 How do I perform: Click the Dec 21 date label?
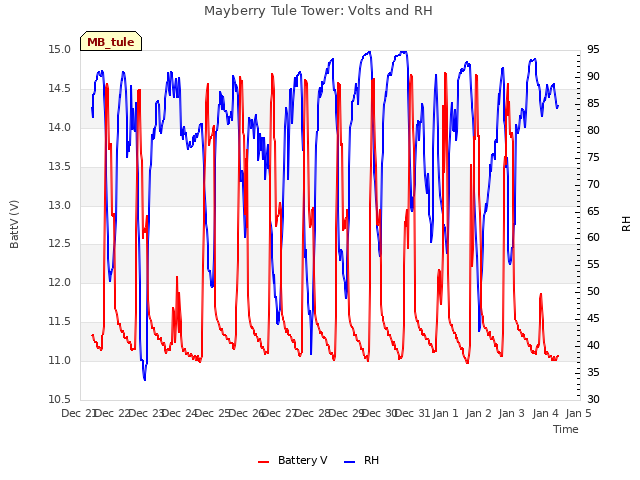(x=79, y=413)
